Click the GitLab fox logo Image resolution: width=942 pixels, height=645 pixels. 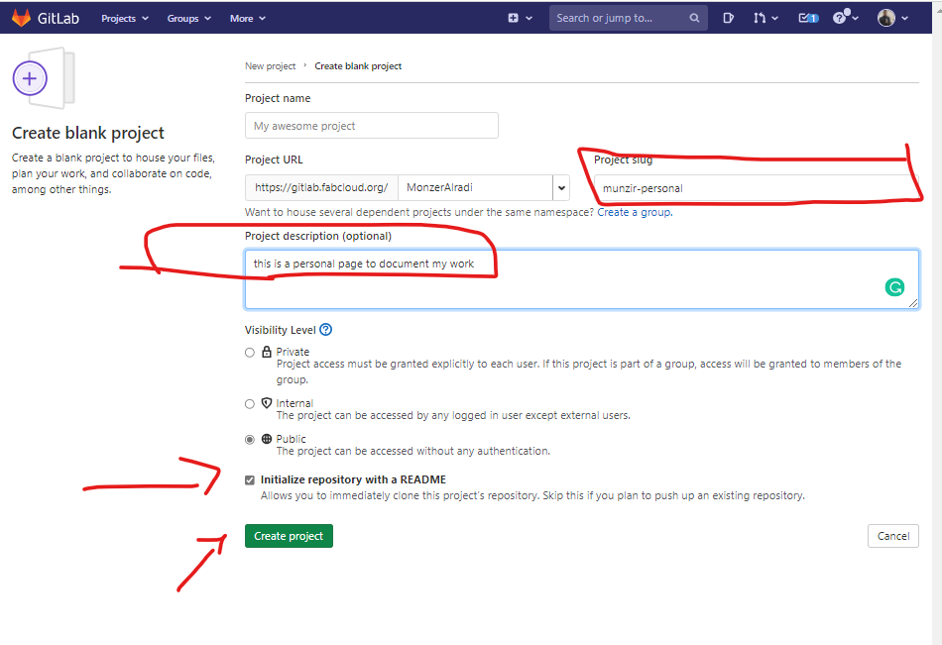pos(22,18)
